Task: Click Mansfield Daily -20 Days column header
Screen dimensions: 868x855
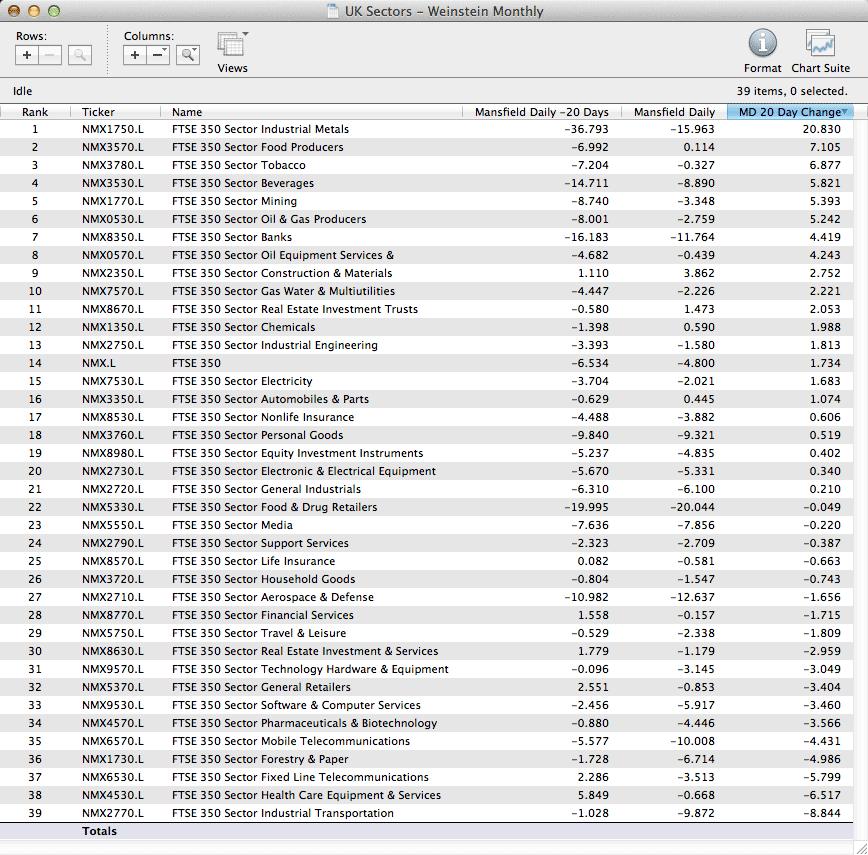Action: [540, 112]
